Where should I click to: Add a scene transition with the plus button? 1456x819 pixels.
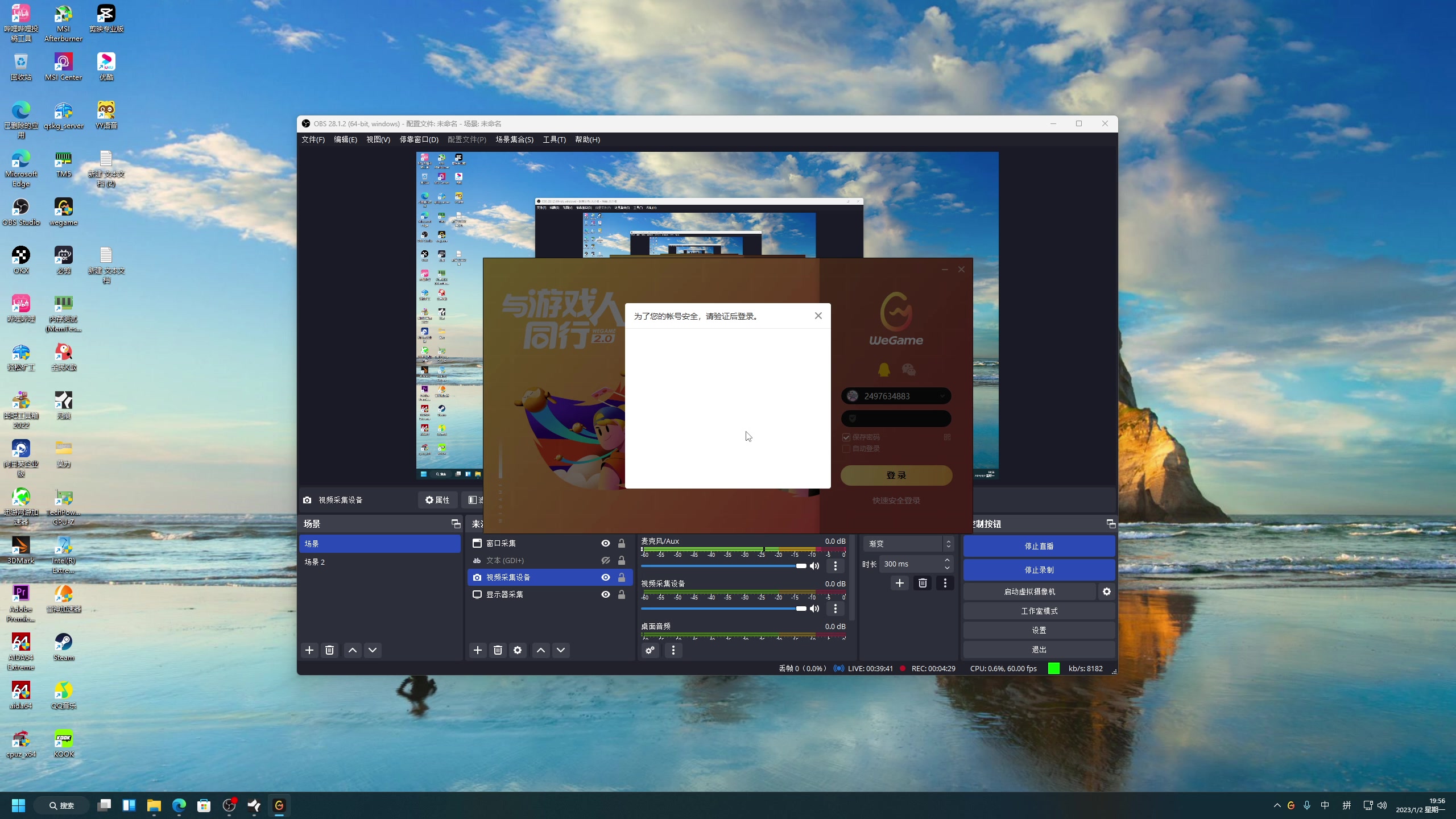point(900,583)
